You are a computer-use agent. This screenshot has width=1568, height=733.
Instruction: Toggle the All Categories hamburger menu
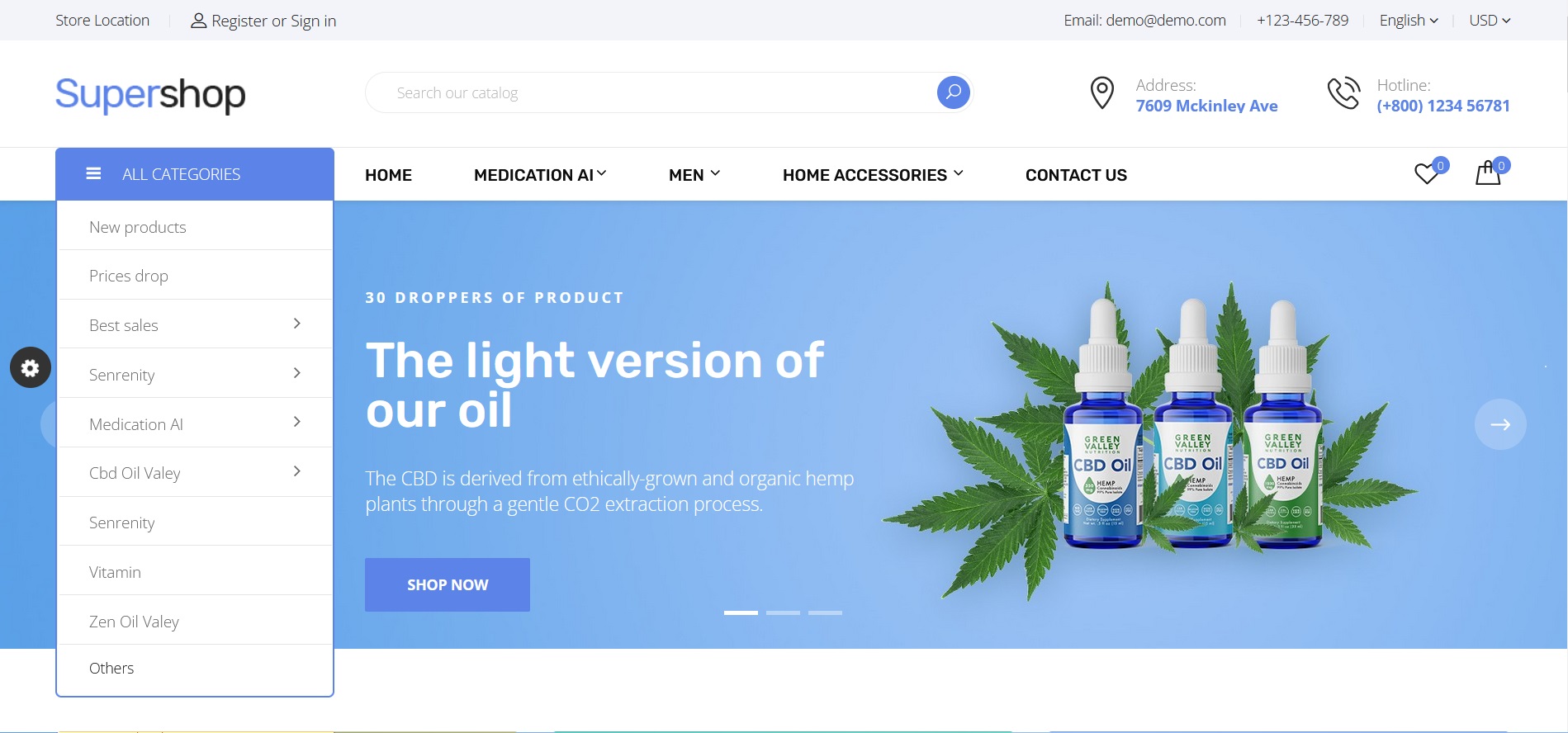point(93,173)
